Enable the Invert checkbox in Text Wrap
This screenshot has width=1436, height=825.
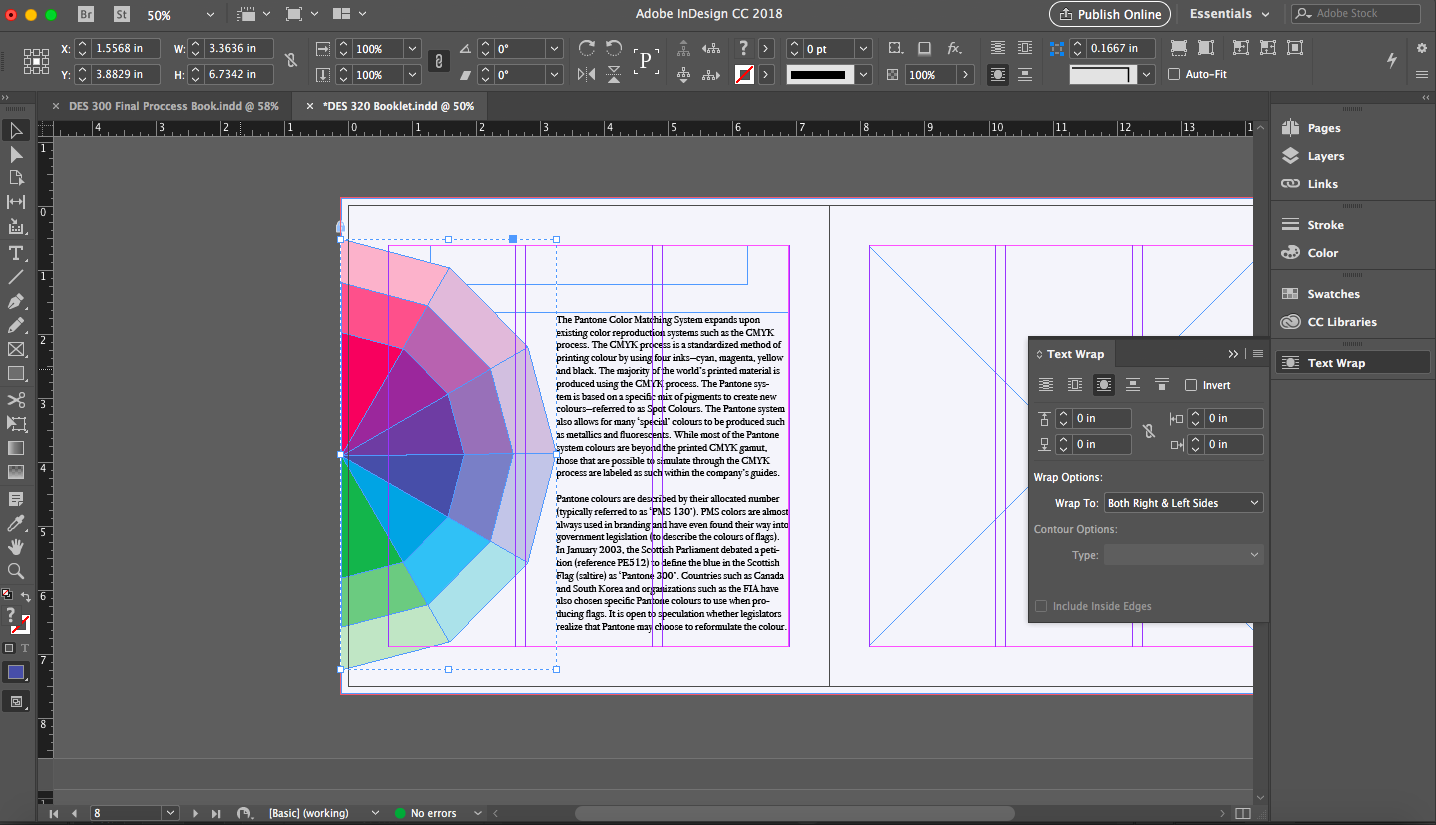1190,385
